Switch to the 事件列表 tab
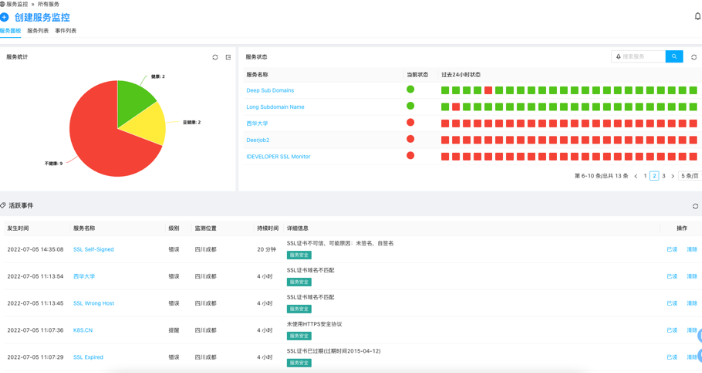 (66, 31)
